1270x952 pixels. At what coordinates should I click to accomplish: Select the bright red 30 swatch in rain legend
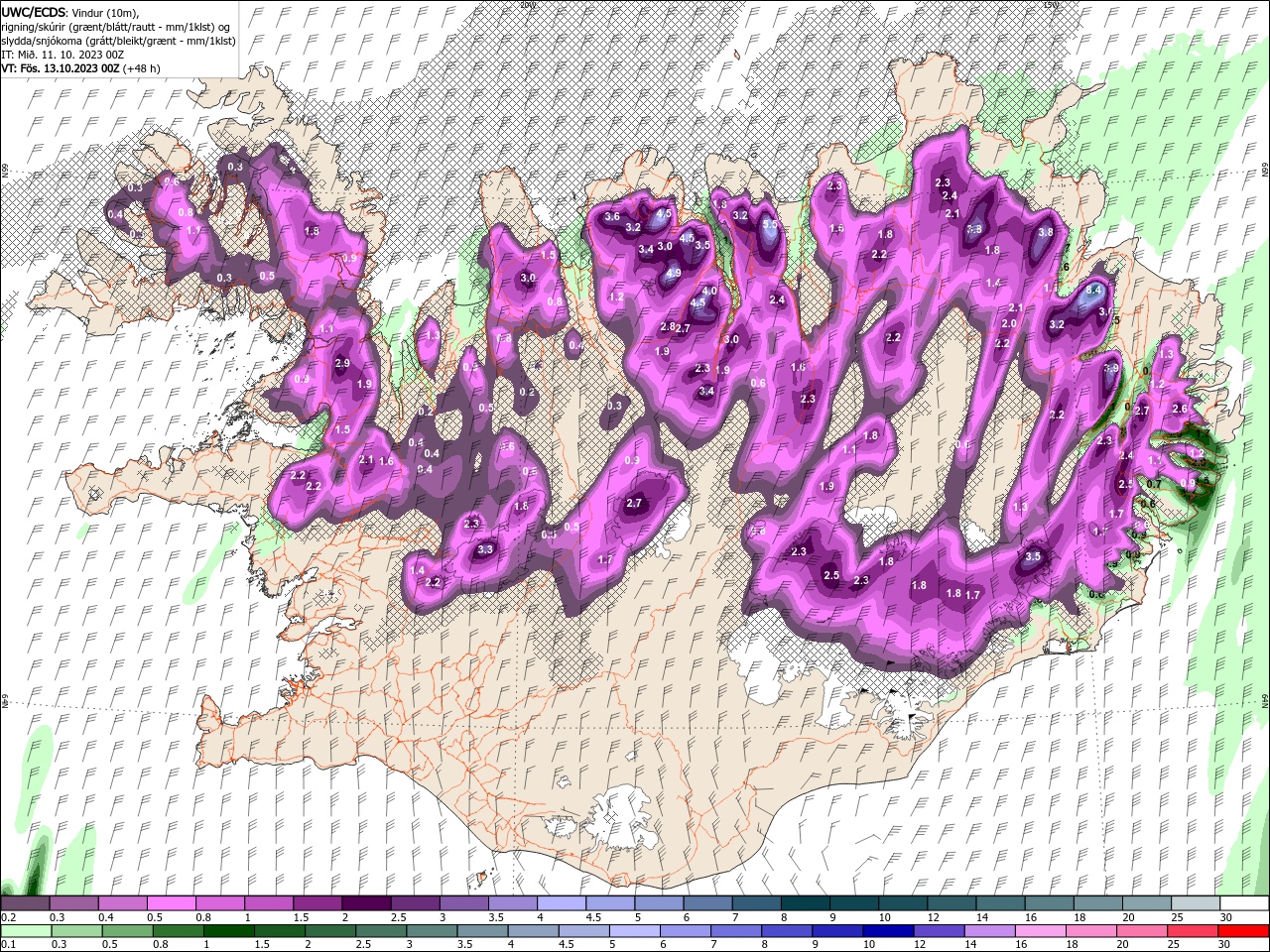point(1243,931)
